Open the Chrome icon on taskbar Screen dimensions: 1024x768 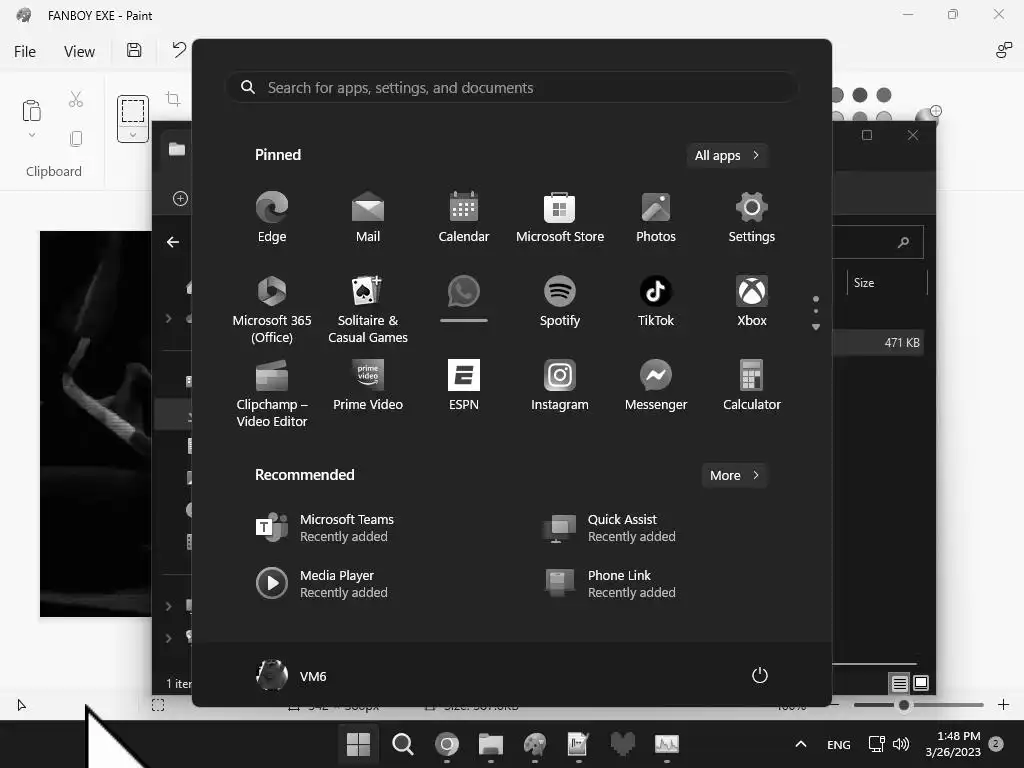447,744
